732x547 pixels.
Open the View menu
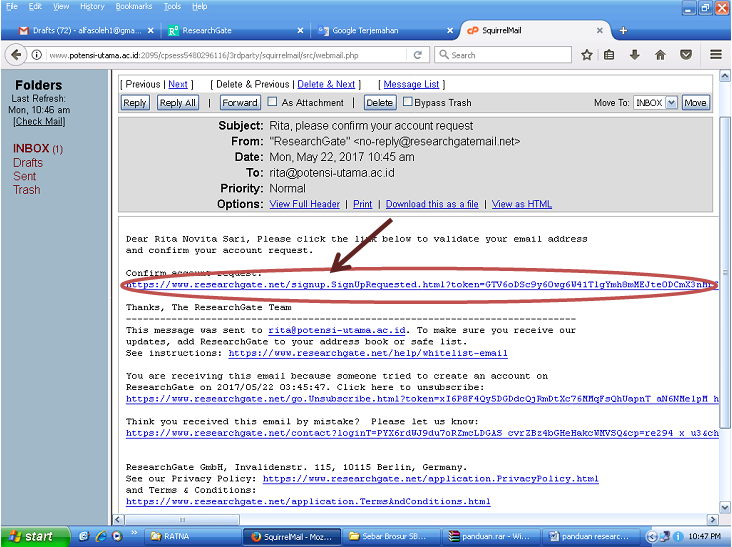[x=61, y=7]
